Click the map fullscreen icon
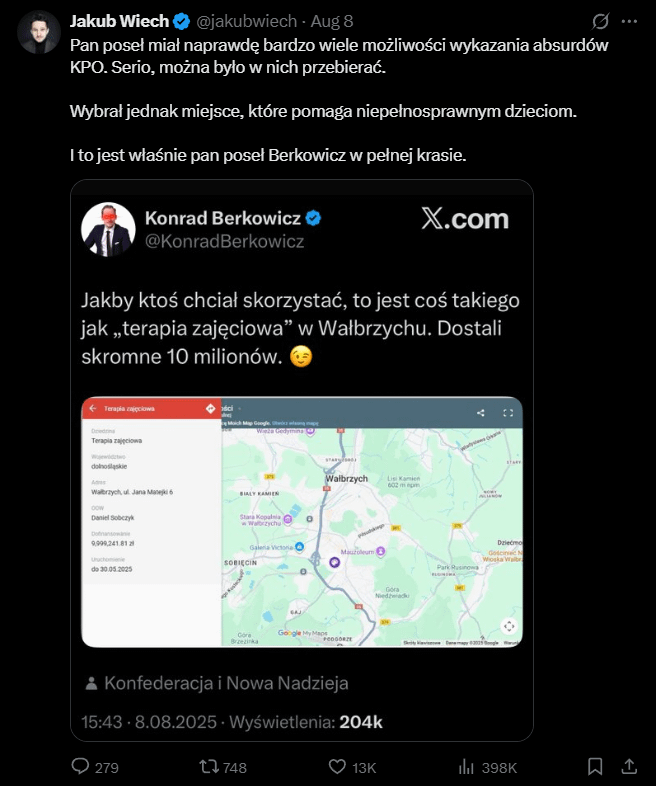This screenshot has height=786, width=656. point(508,413)
